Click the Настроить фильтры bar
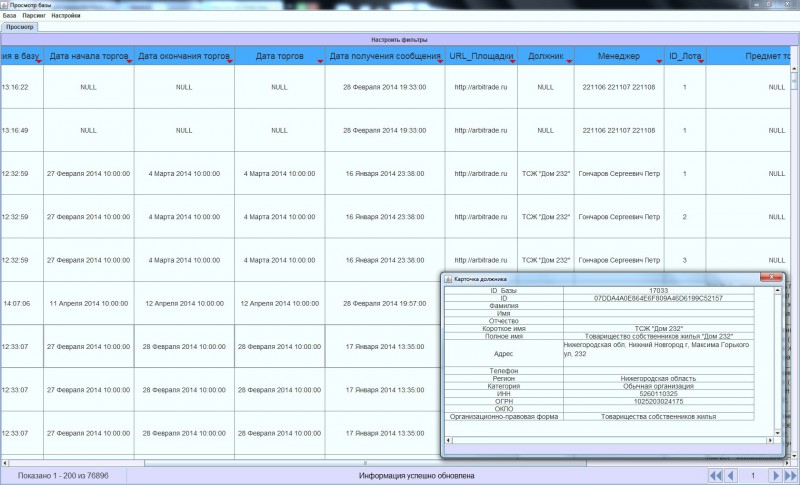 [x=399, y=39]
